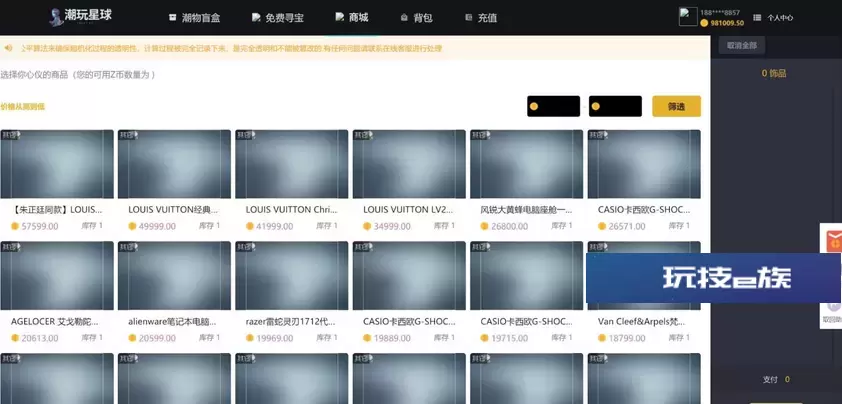
Task: Click the 潮玩星球 logo
Action: coord(81,16)
